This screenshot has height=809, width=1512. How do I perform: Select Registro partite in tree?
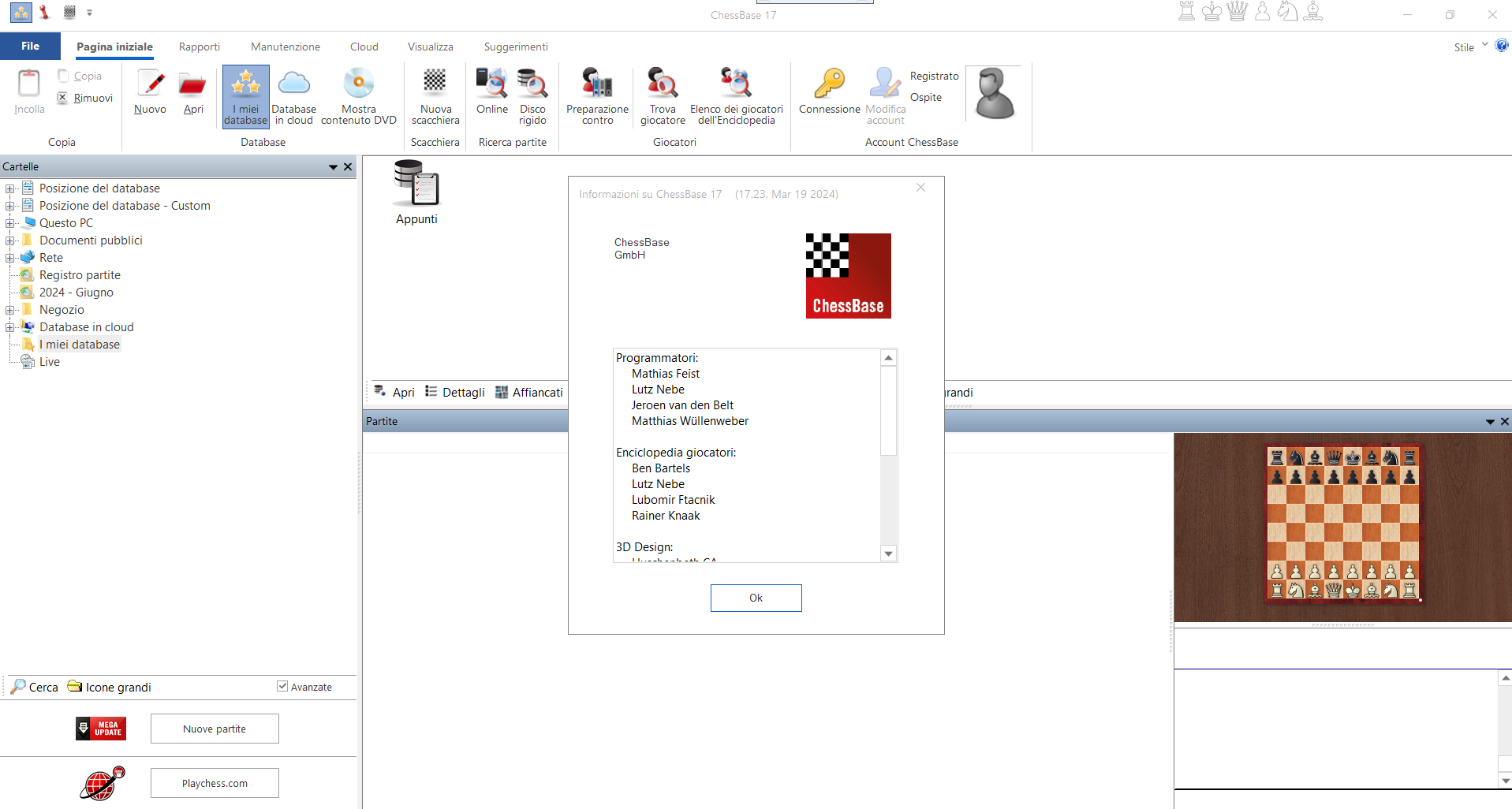click(80, 275)
